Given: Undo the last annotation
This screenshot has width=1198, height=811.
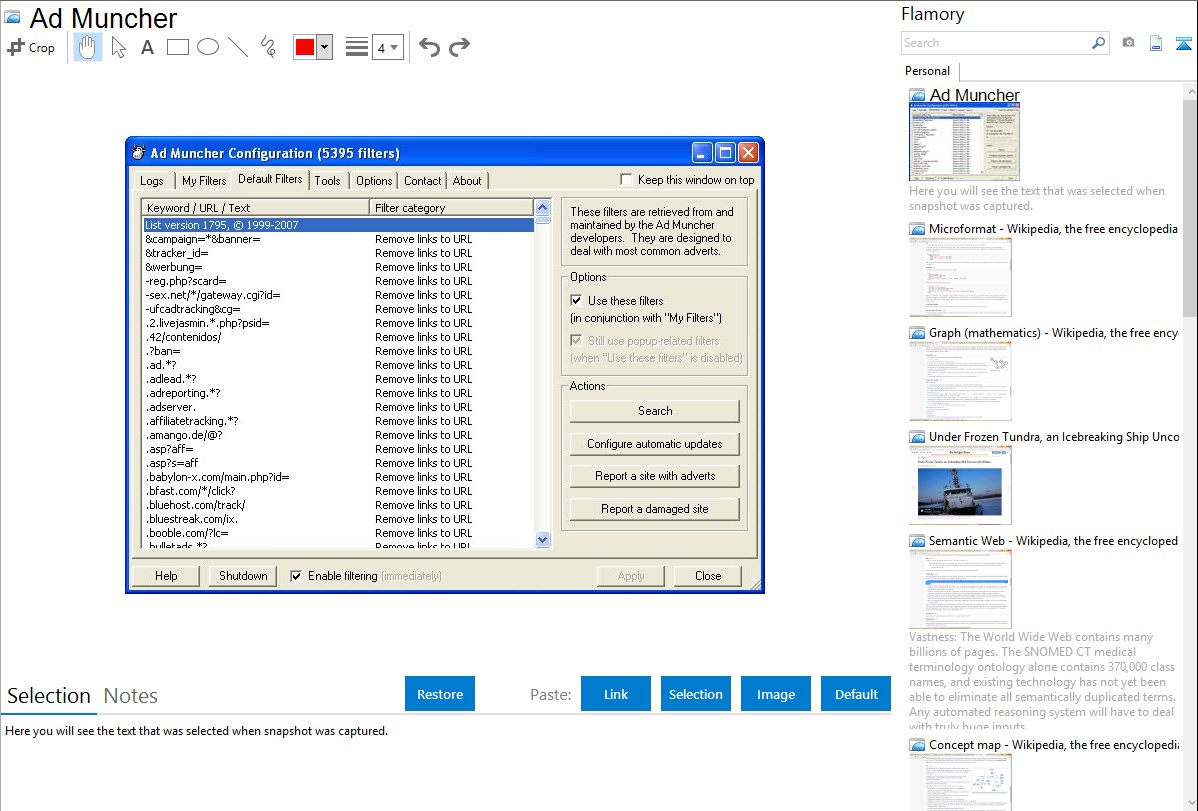Looking at the screenshot, I should [429, 47].
